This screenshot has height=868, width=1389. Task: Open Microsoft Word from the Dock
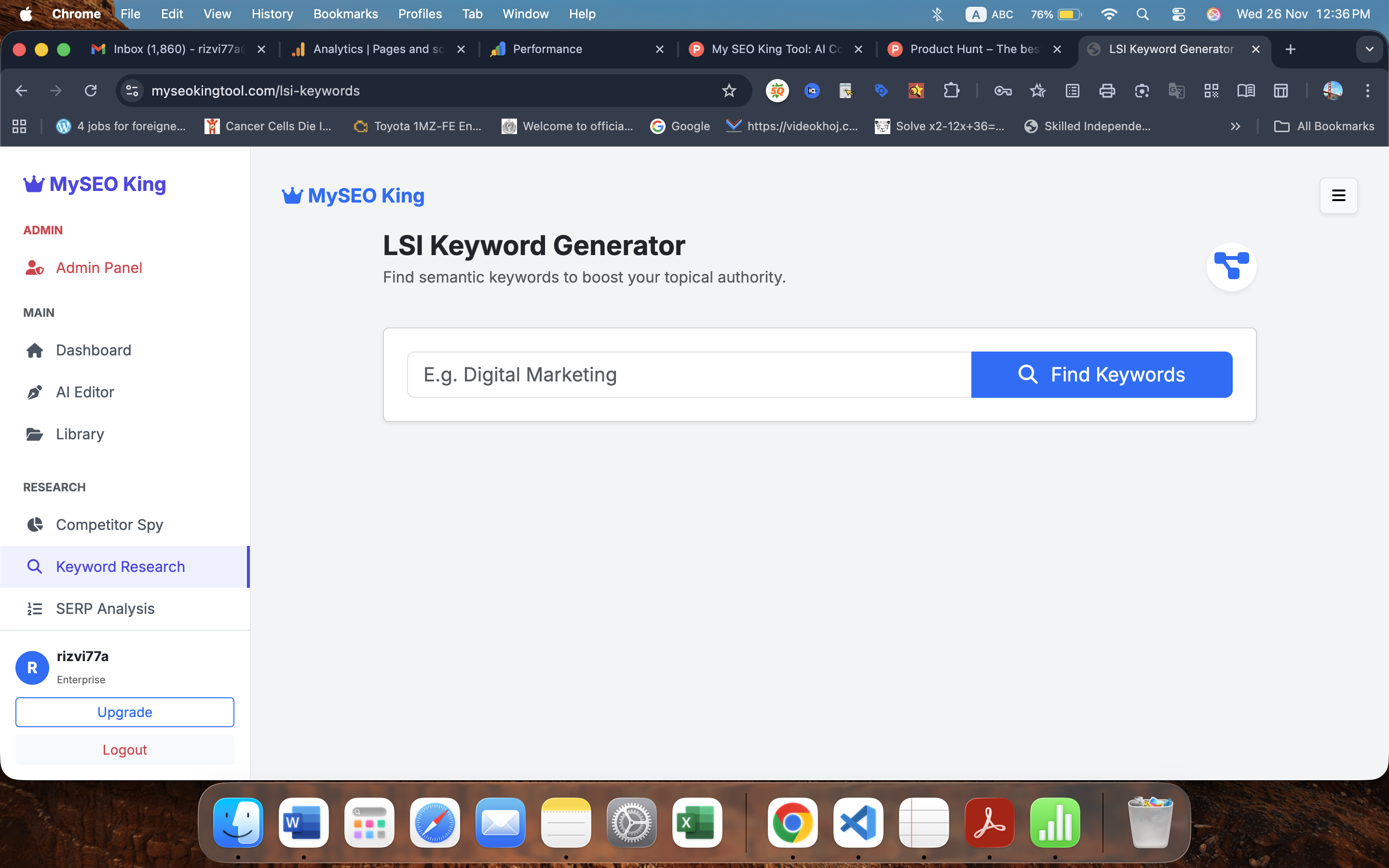[304, 823]
